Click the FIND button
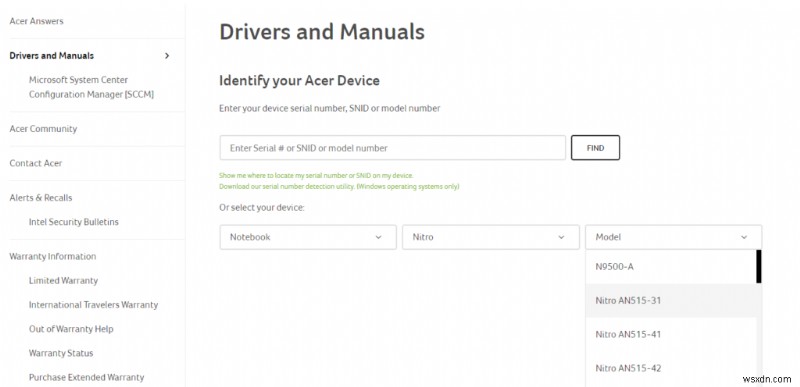The image size is (800, 387). (595, 148)
